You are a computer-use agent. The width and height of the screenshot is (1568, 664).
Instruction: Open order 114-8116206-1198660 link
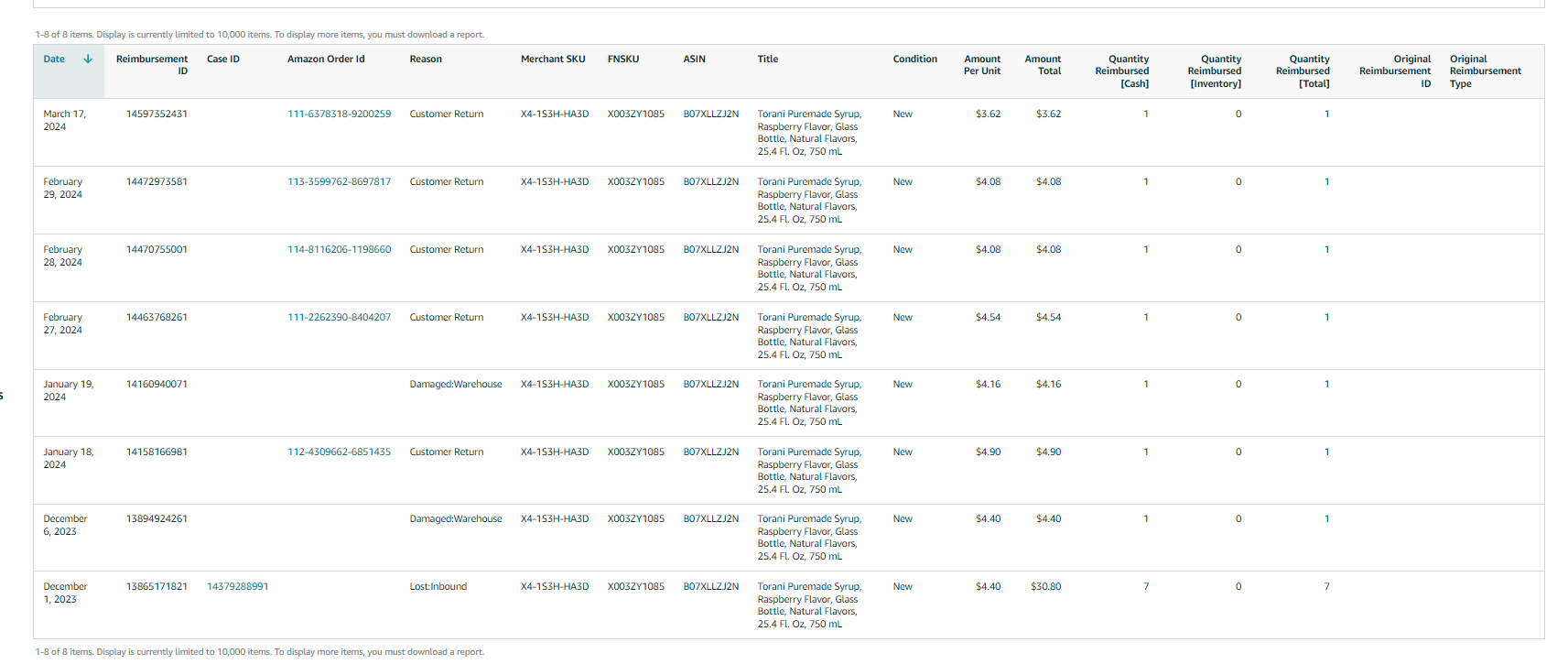339,249
